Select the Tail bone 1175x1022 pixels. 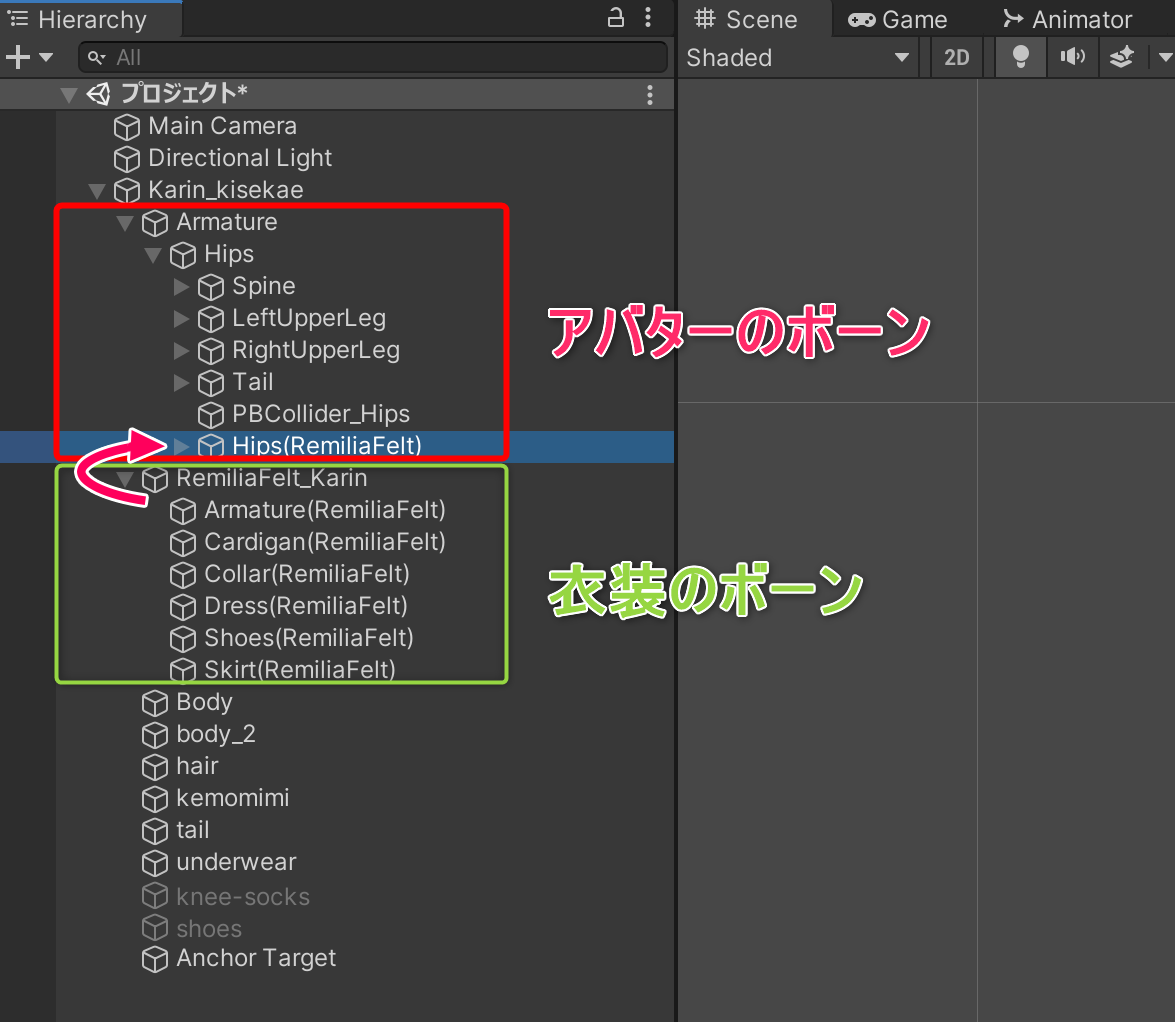tap(253, 382)
